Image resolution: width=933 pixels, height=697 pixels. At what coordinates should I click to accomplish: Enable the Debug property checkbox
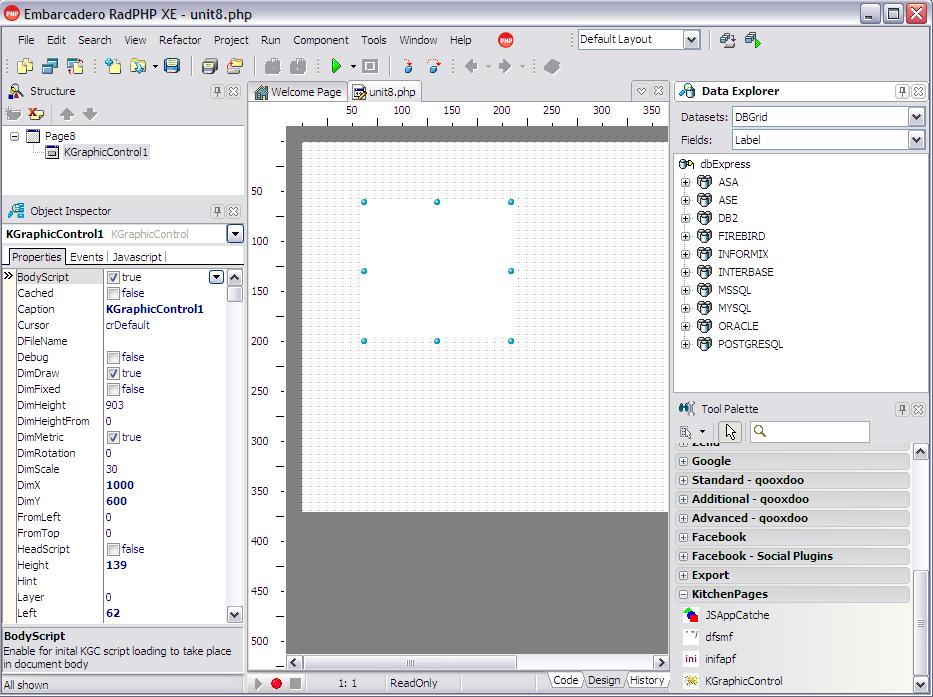tap(113, 357)
